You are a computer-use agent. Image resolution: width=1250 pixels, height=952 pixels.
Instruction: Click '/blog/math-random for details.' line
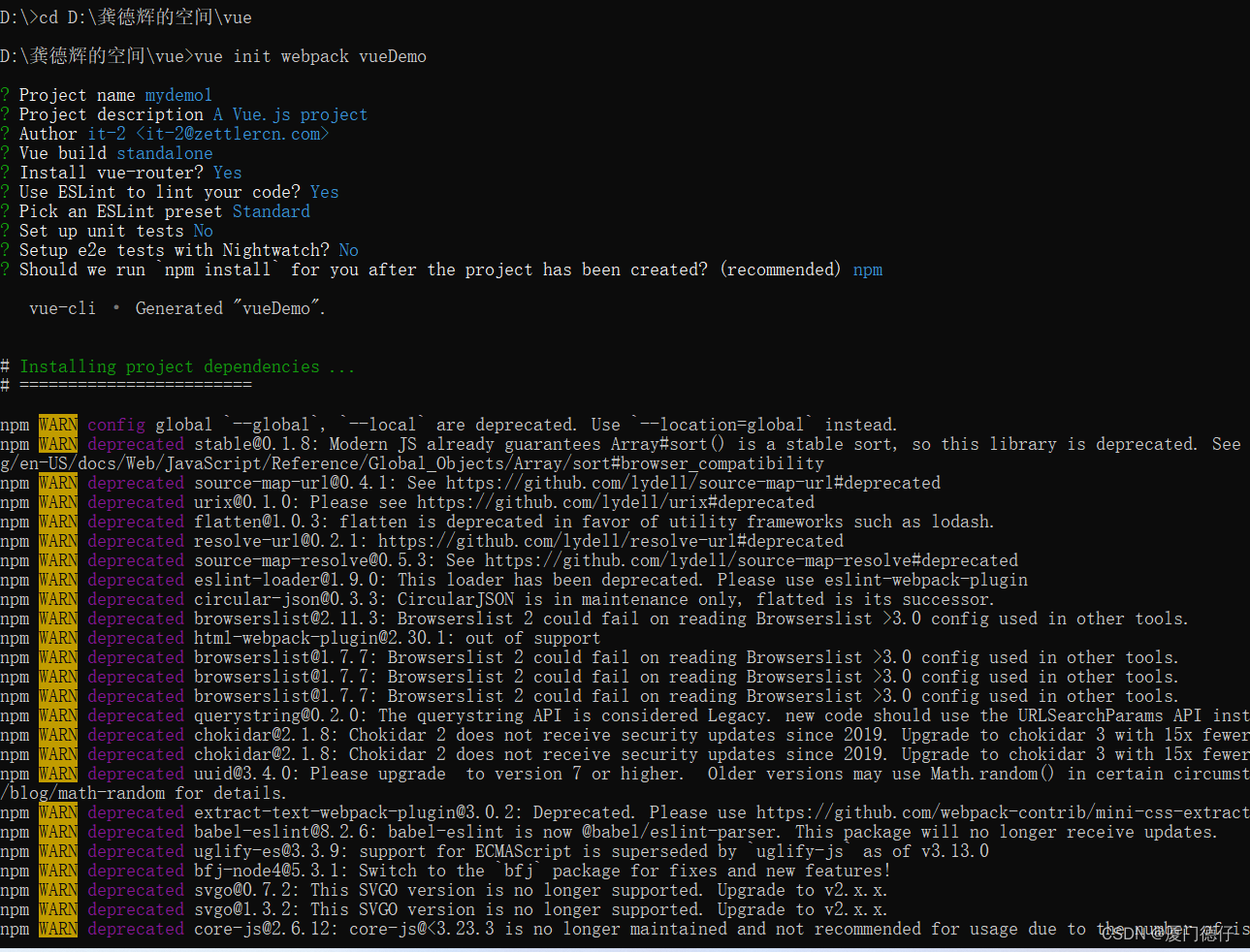(x=144, y=793)
